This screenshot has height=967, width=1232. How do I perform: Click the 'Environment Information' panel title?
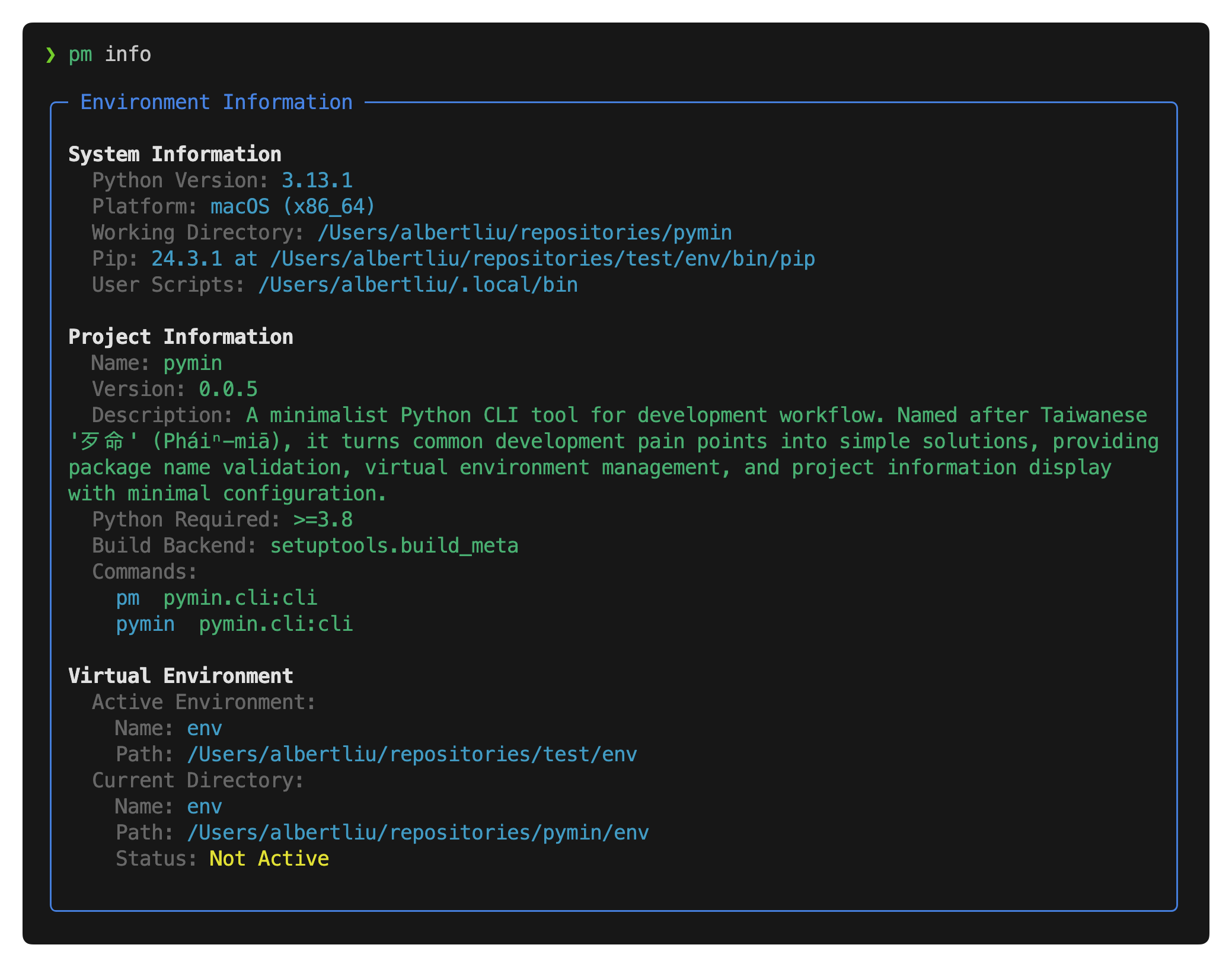(x=216, y=103)
